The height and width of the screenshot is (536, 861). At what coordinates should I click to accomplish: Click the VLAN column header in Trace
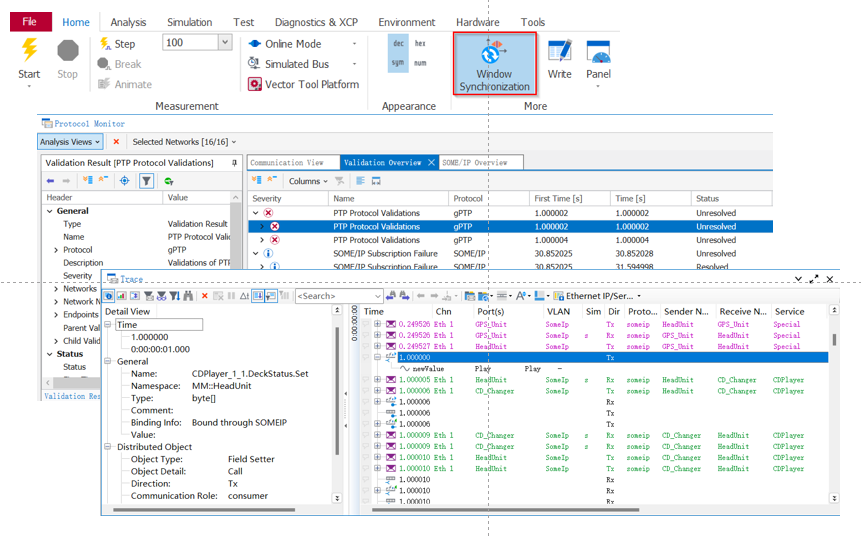[x=558, y=311]
